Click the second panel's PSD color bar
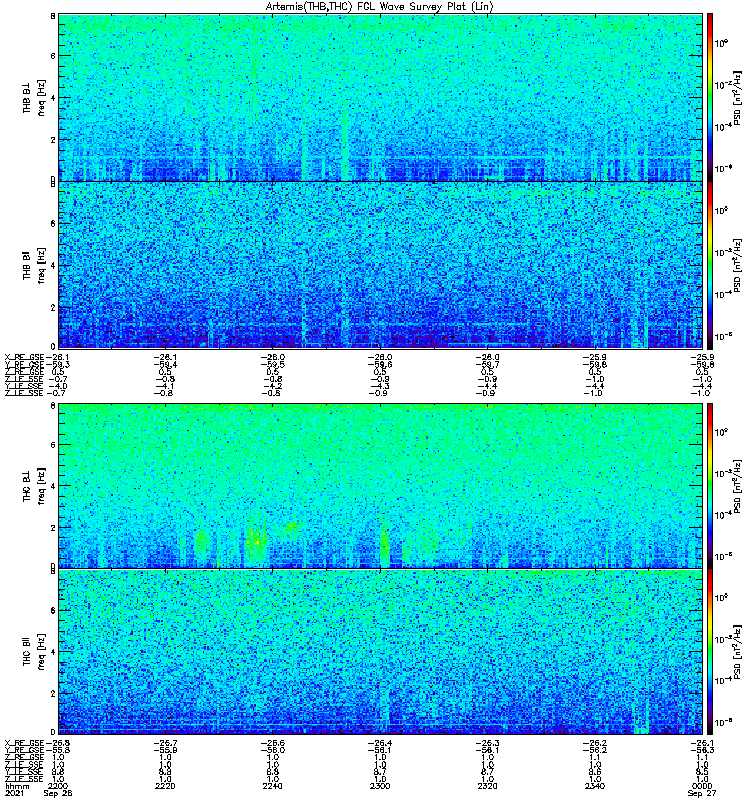The image size is (750, 800). (x=710, y=264)
